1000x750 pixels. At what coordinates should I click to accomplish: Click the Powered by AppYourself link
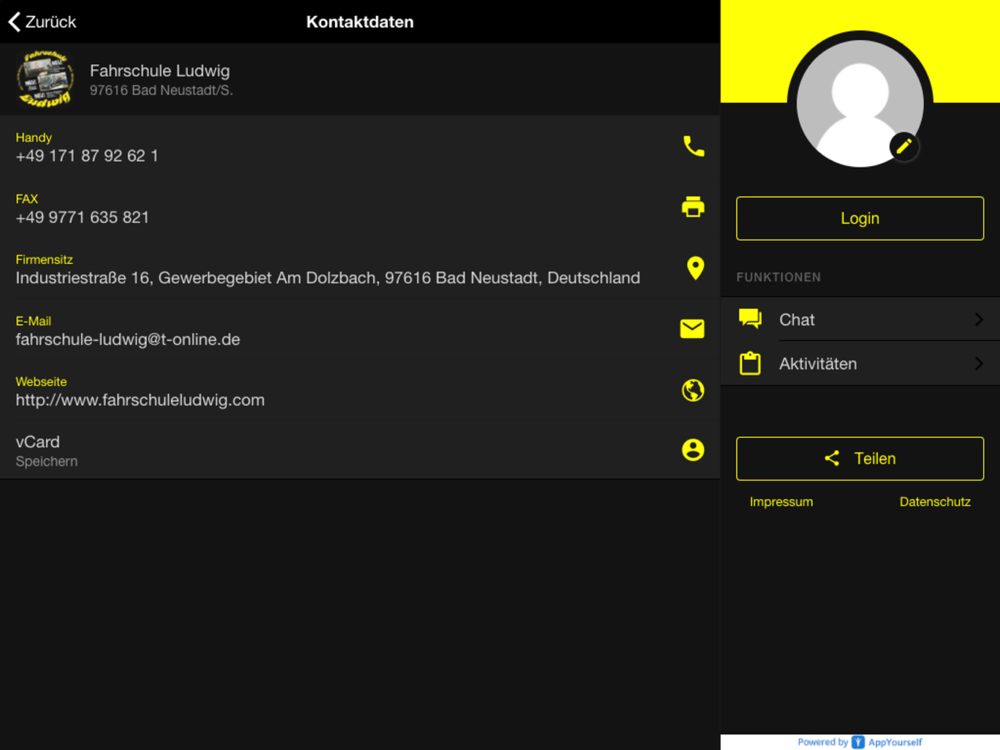point(860,742)
